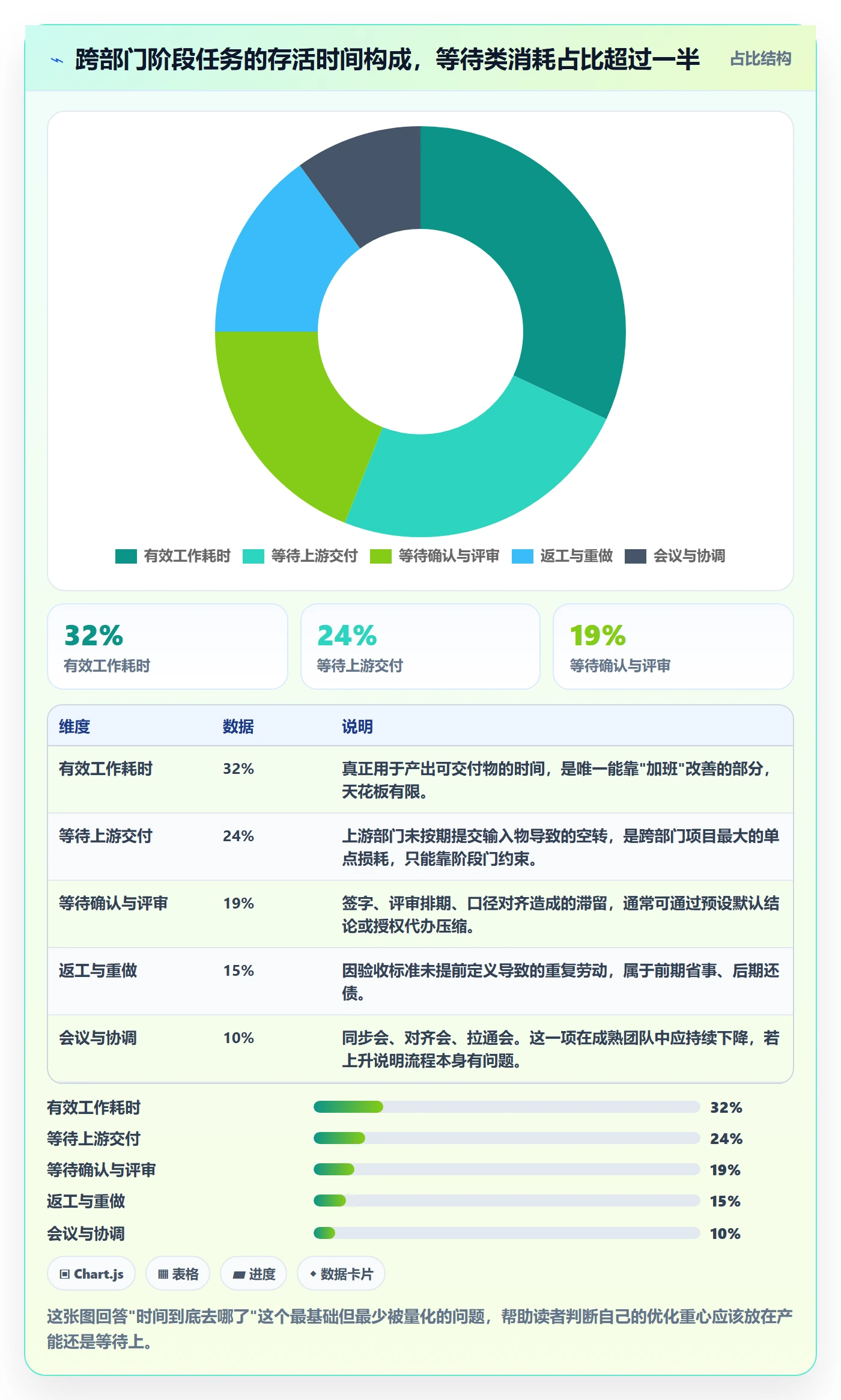Select the 有效工作耗时 table row name

click(x=106, y=768)
